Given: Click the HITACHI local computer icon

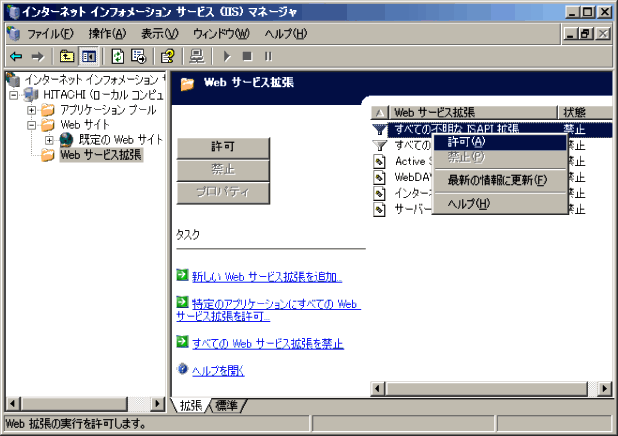Looking at the screenshot, I should tap(31, 95).
